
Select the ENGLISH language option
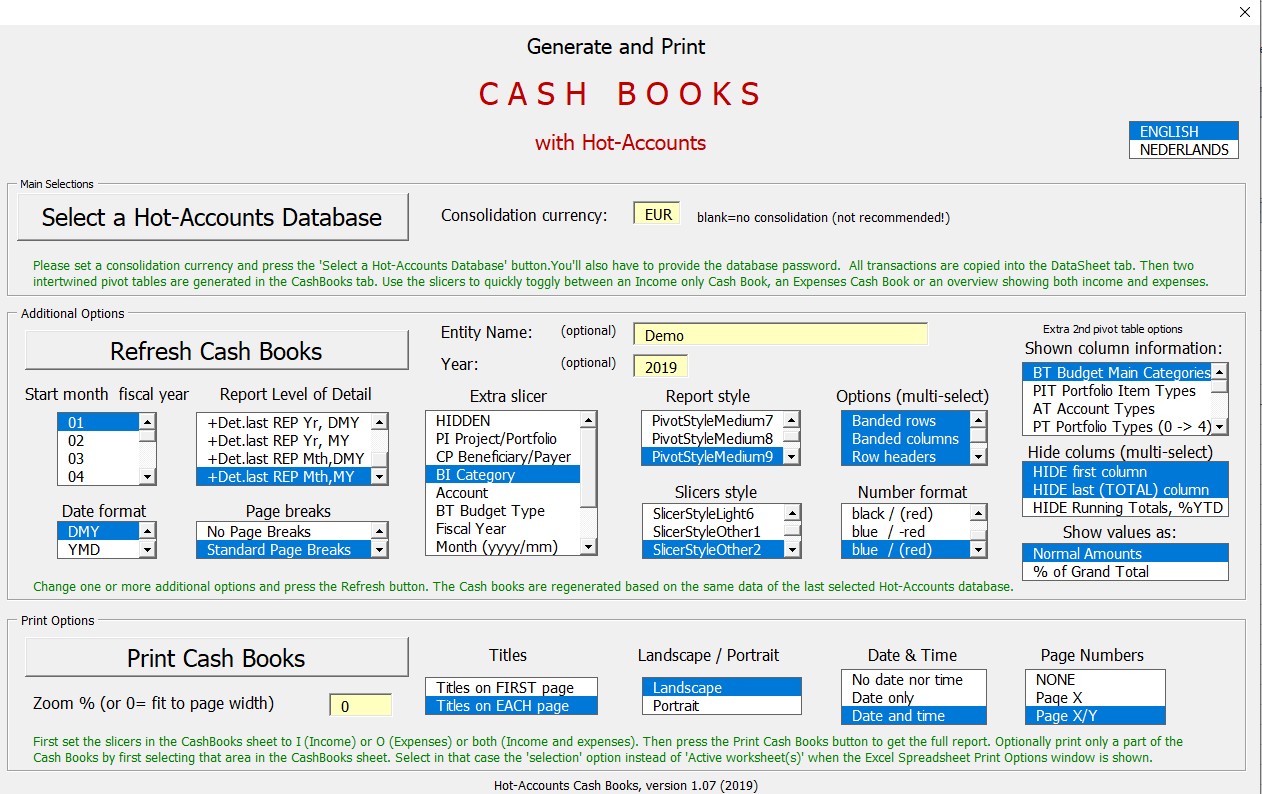[x=1184, y=131]
